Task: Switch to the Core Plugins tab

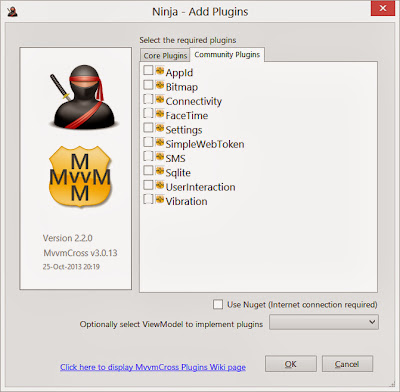Action: click(x=165, y=56)
